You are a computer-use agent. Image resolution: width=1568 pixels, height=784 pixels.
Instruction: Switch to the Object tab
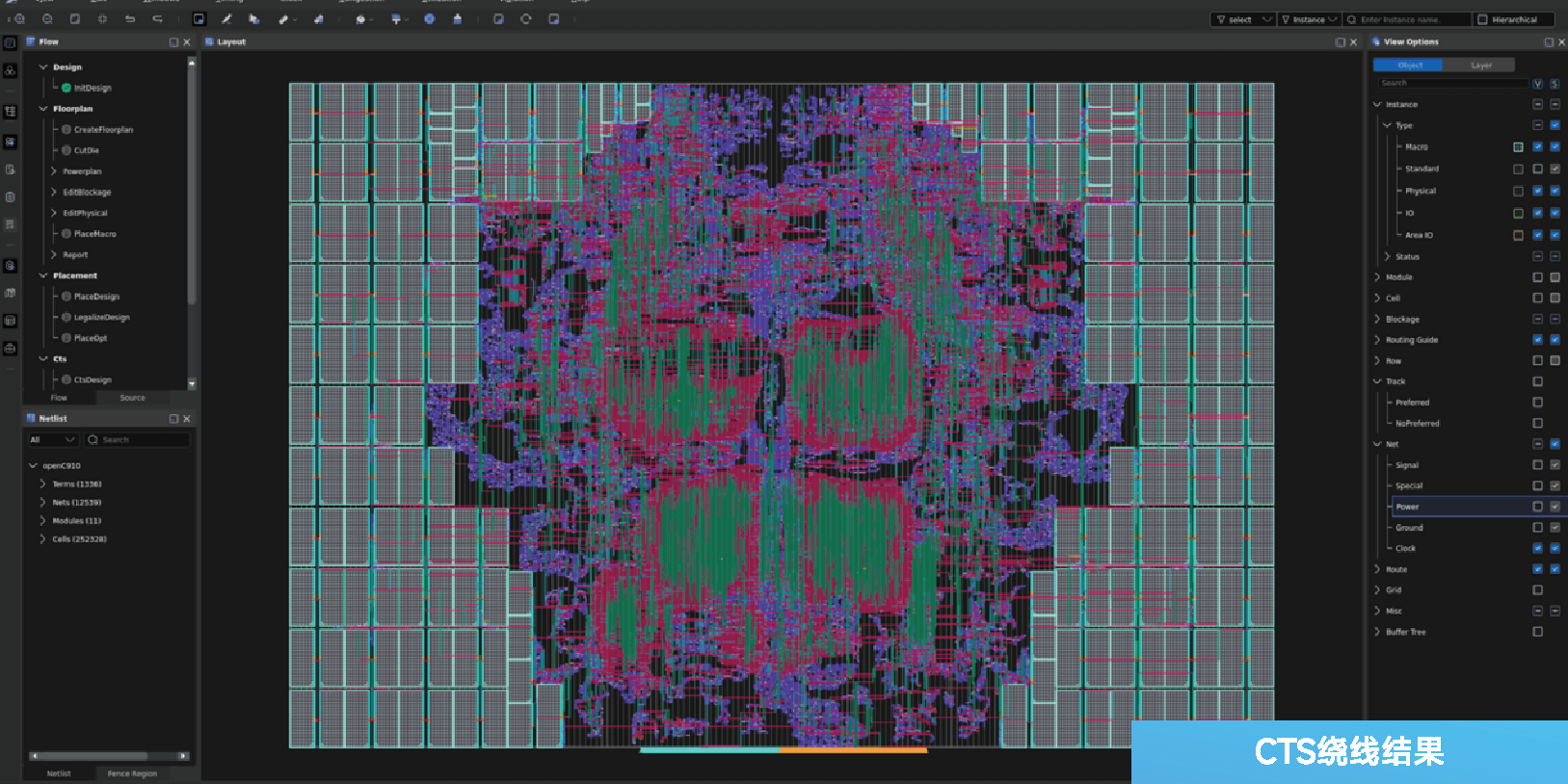(1408, 65)
